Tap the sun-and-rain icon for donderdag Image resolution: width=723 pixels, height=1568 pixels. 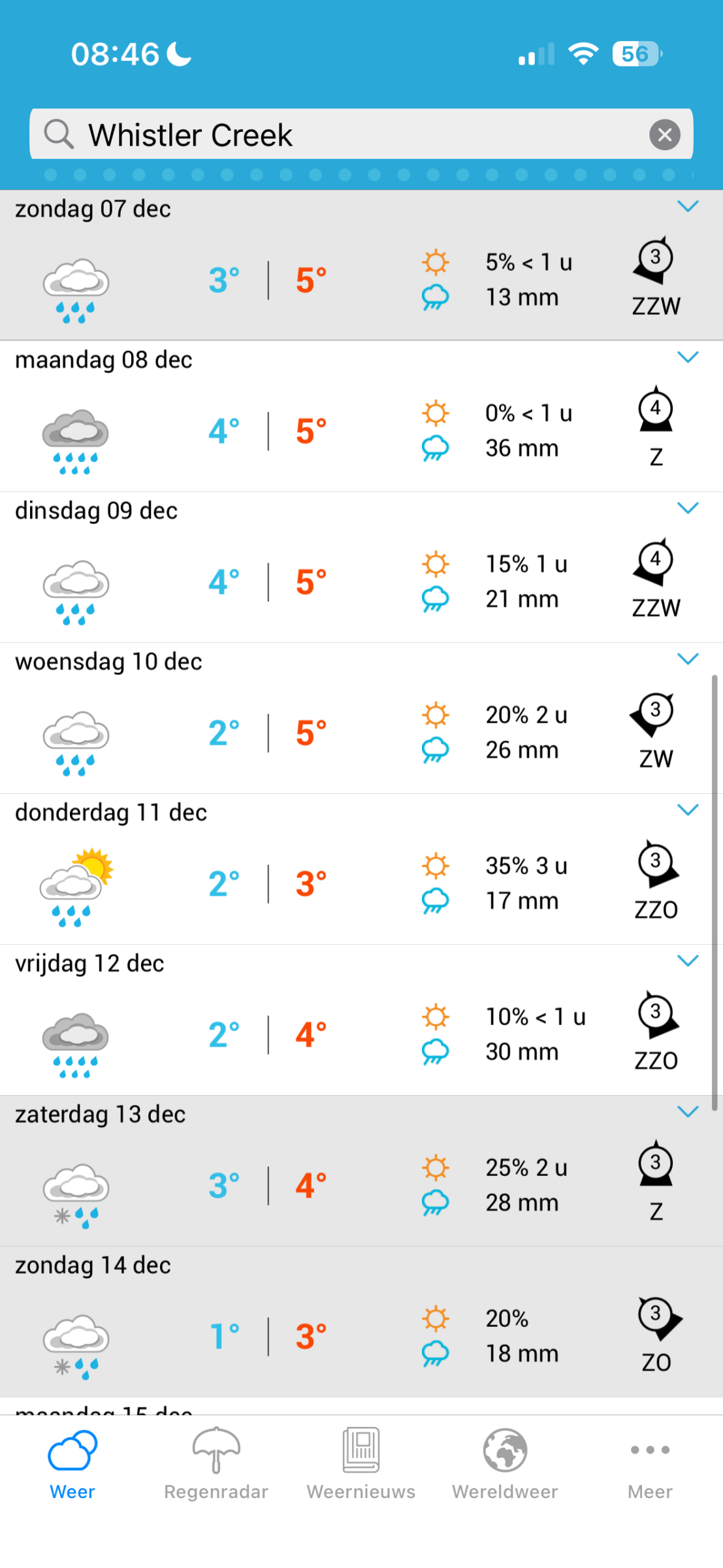coord(76,887)
